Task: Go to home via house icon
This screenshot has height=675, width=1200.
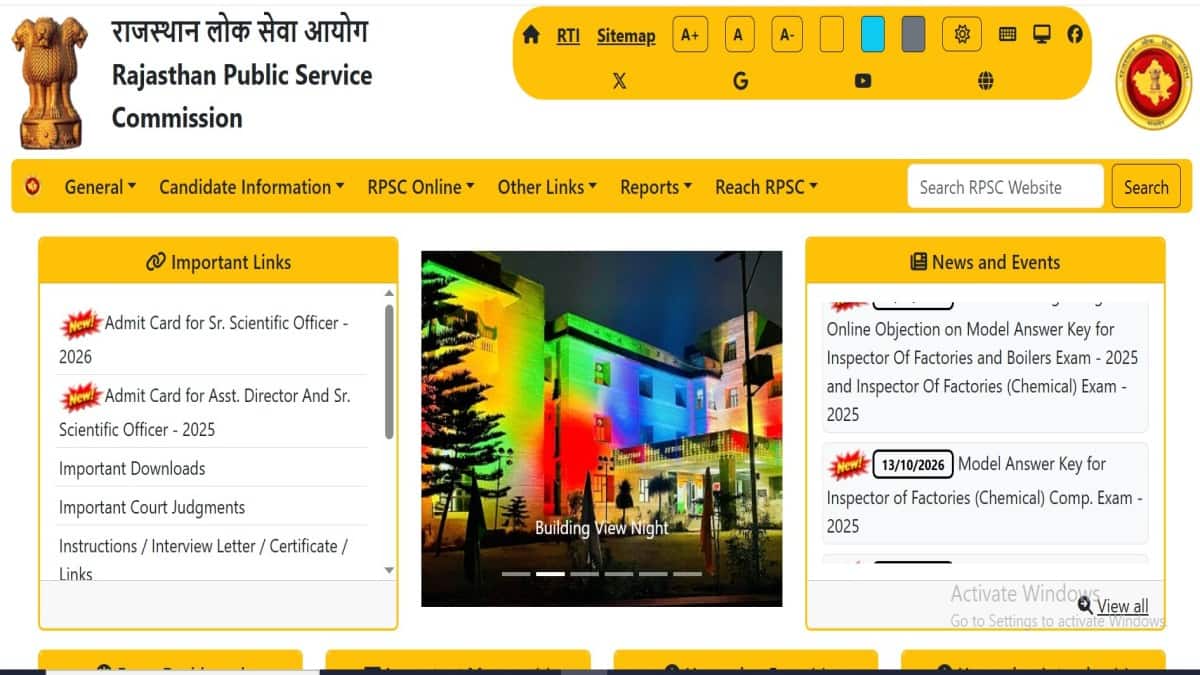Action: [532, 34]
